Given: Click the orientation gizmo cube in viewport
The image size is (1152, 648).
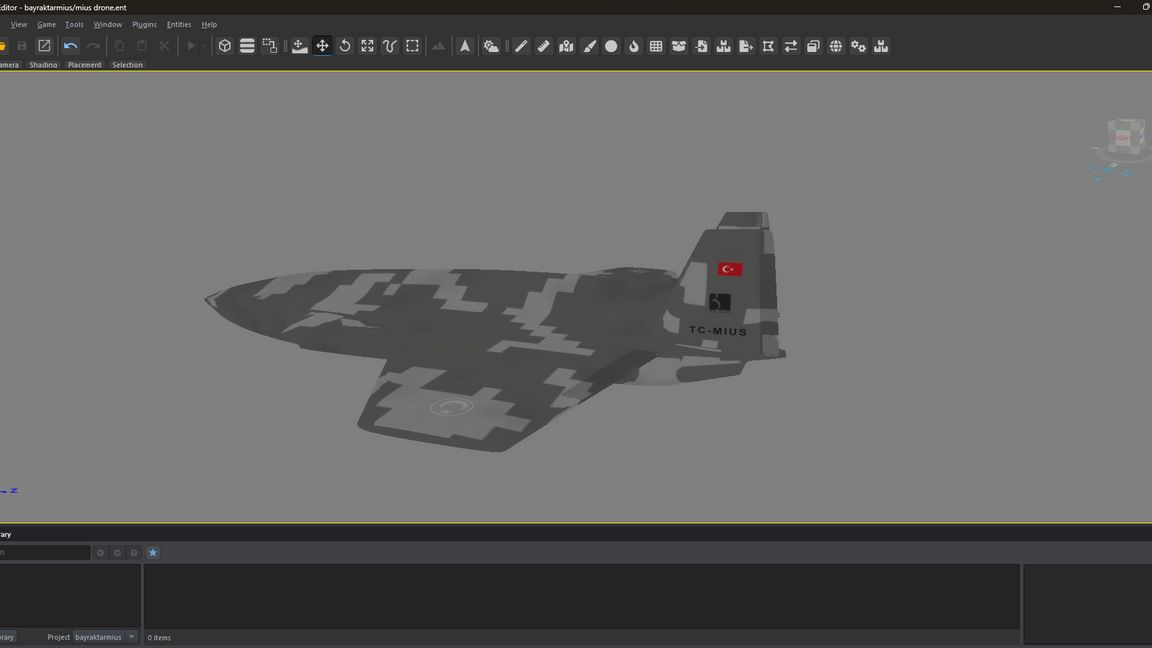Looking at the screenshot, I should point(1125,138).
